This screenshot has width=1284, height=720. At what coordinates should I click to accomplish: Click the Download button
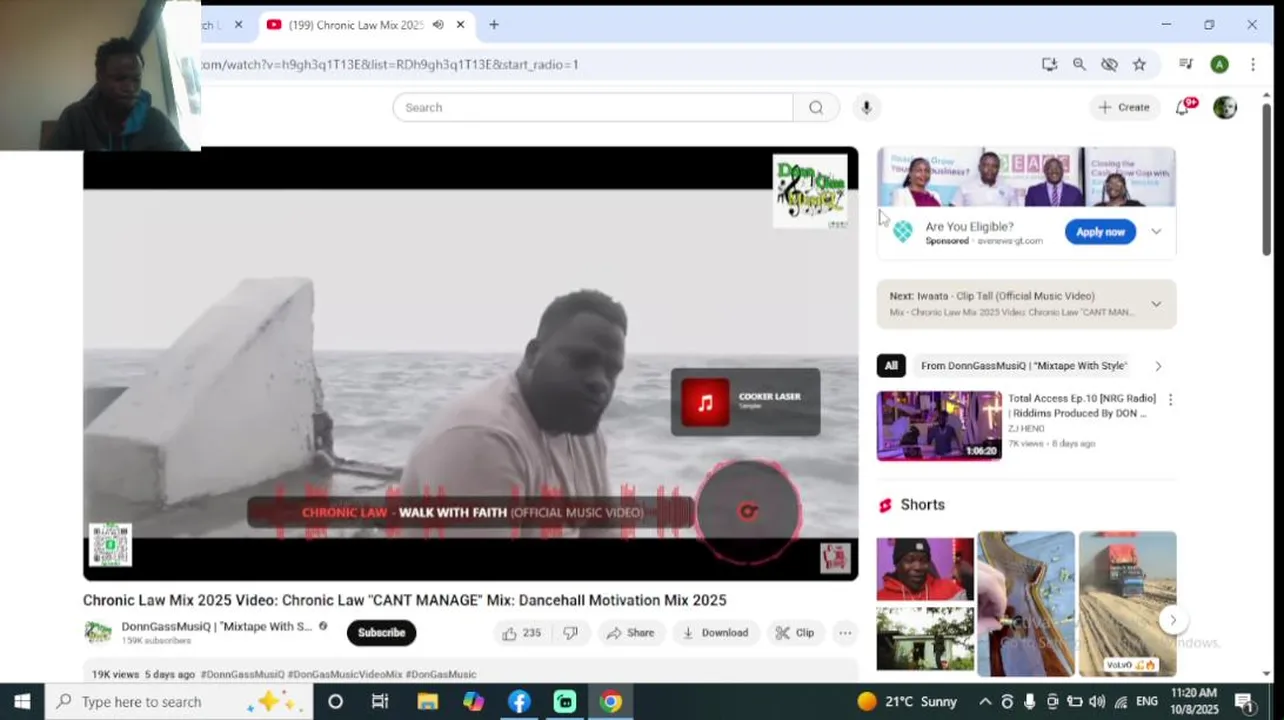(716, 633)
